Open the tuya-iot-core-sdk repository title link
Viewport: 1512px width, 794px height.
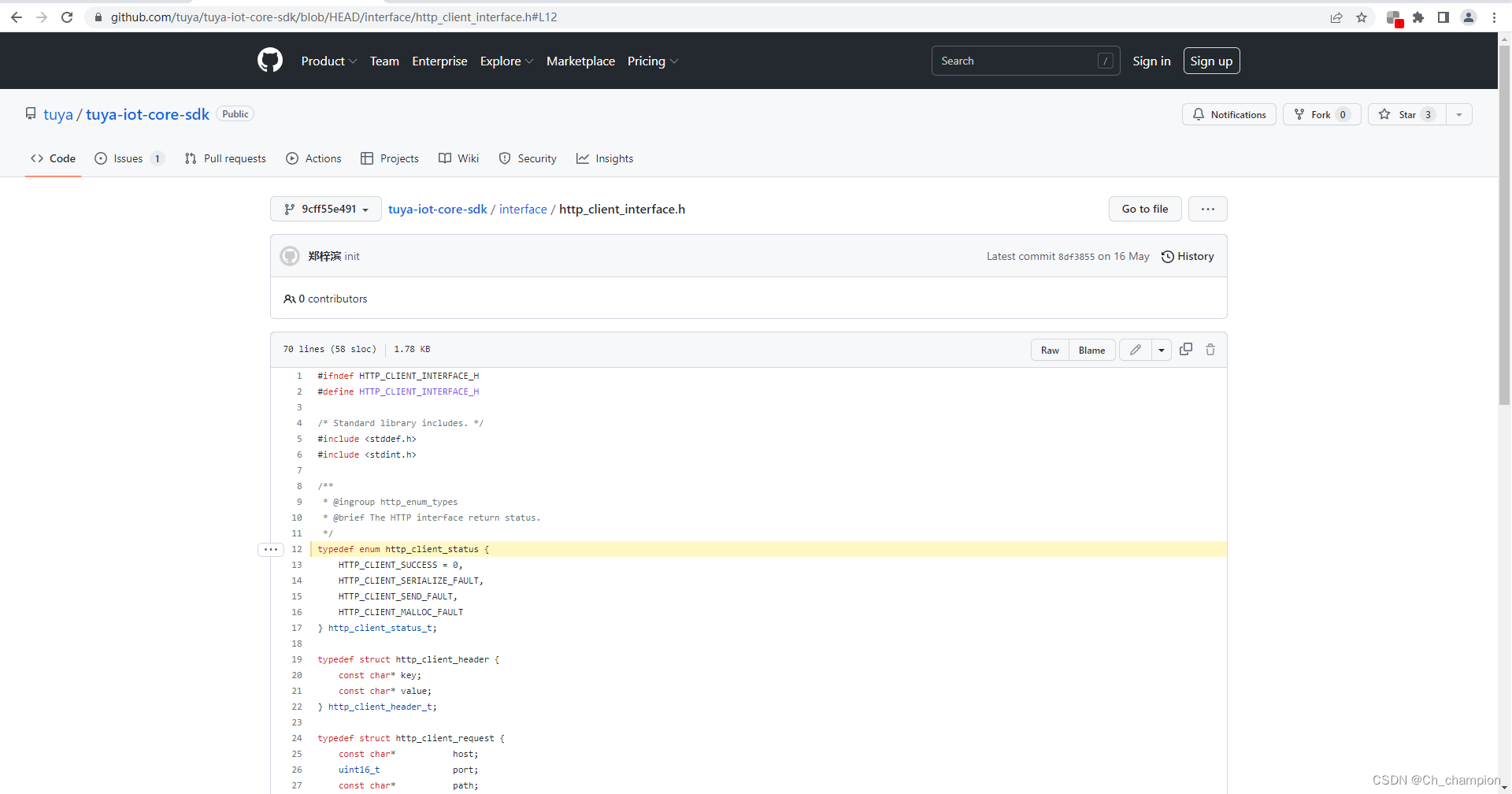pos(147,114)
